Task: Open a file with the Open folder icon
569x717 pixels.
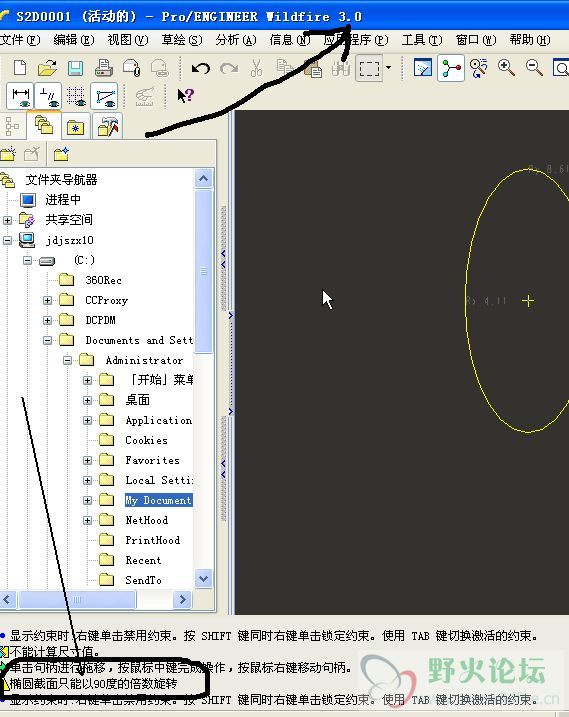Action: (x=47, y=68)
